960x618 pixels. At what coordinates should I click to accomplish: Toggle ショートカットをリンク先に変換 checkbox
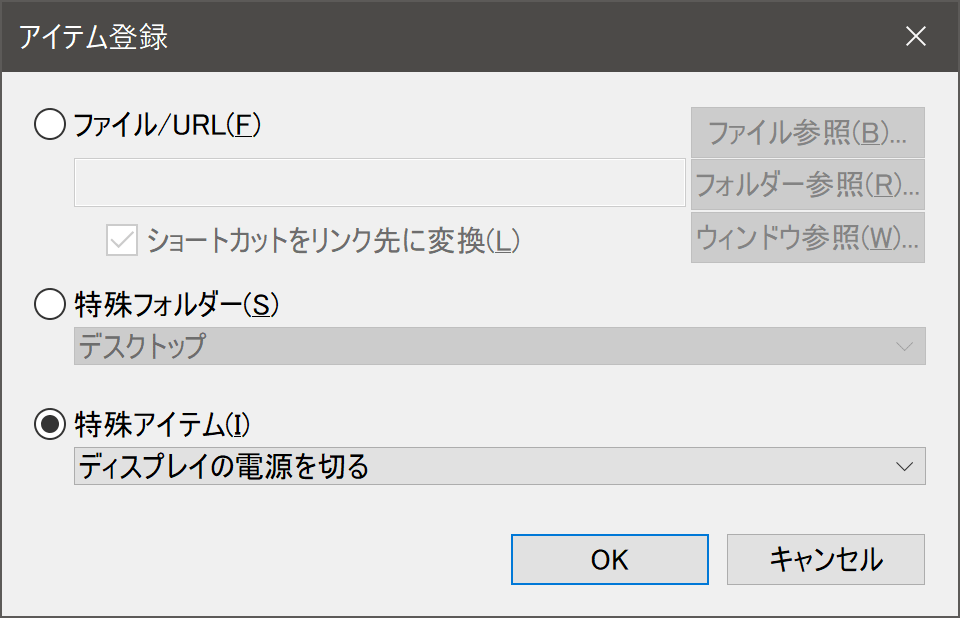click(121, 240)
